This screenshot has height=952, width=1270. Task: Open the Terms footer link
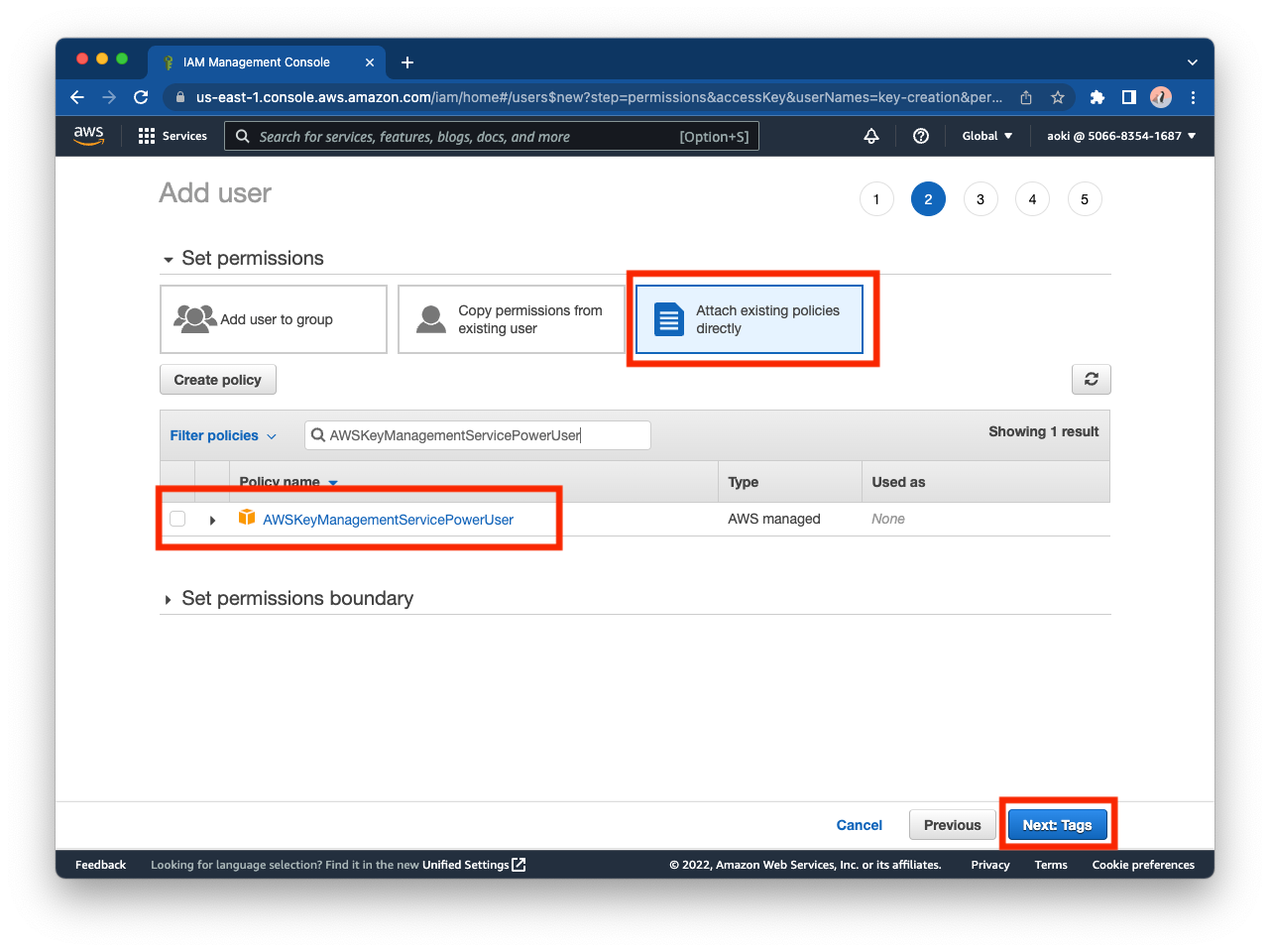(x=1051, y=865)
